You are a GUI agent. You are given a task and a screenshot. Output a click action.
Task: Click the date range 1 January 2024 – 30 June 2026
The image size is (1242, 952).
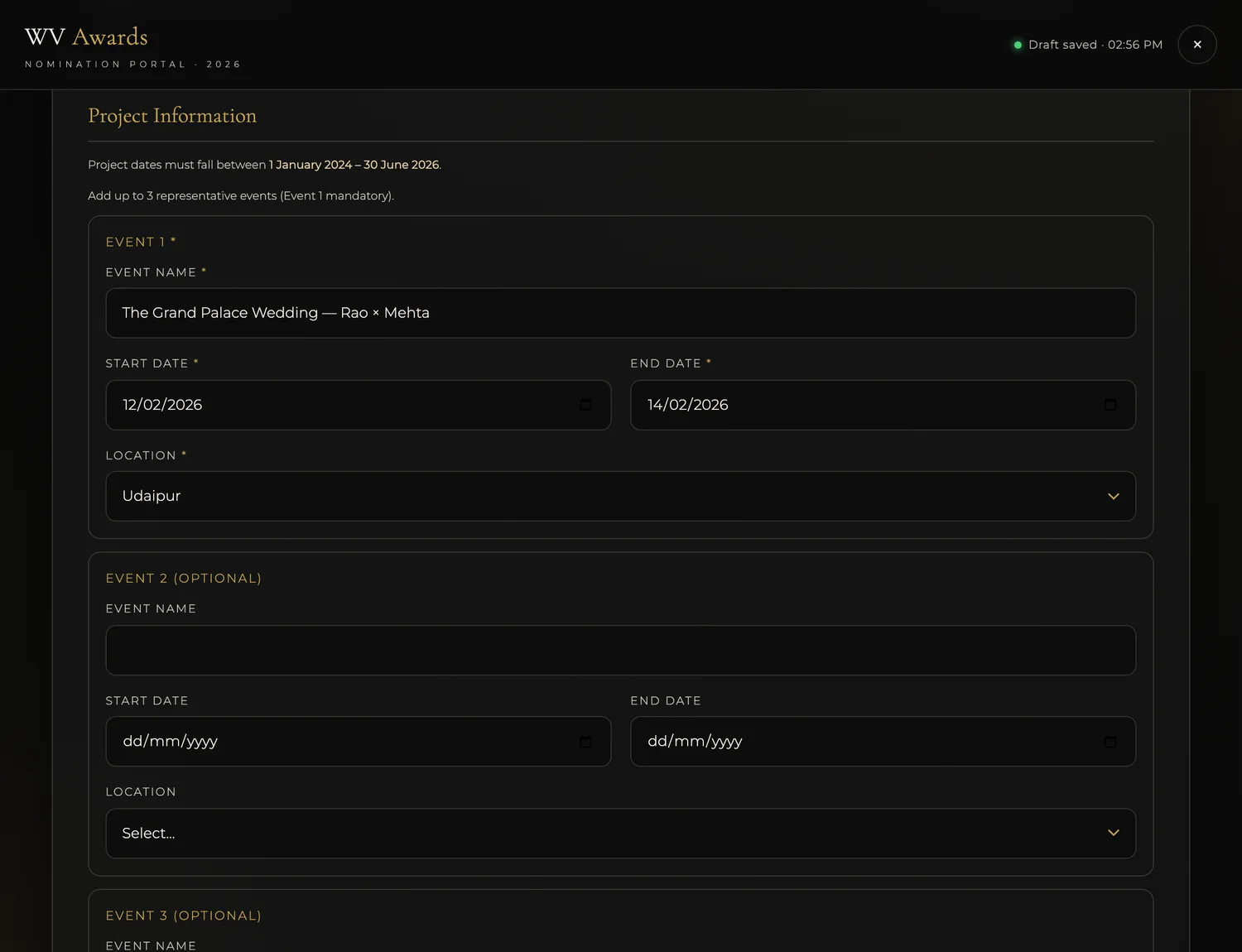(x=354, y=165)
